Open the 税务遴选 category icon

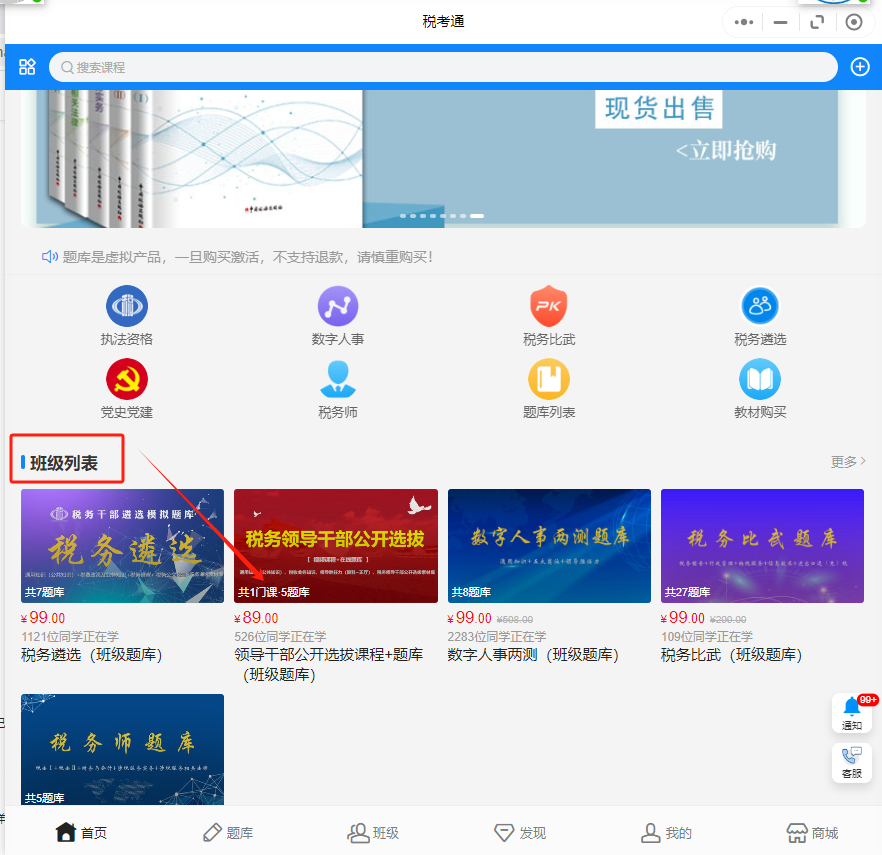pyautogui.click(x=760, y=306)
